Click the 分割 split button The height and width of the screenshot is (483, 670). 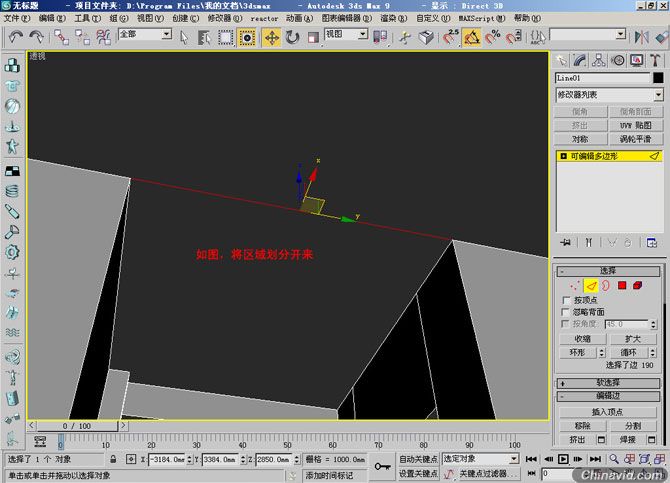(x=633, y=426)
